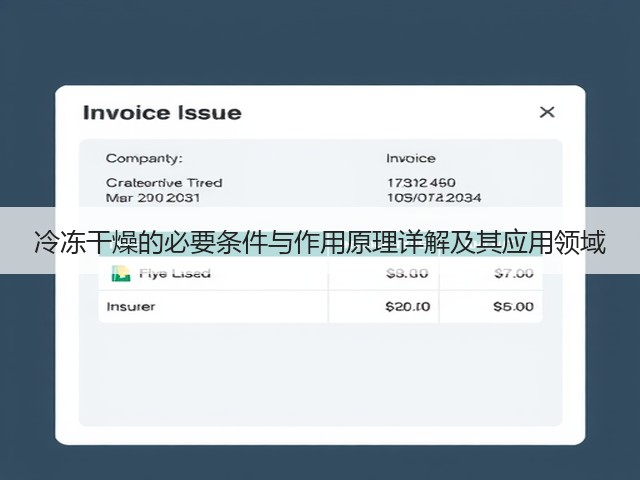Screen dimensions: 640x480
Task: Click the Invoice column heading
Action: pos(411,158)
